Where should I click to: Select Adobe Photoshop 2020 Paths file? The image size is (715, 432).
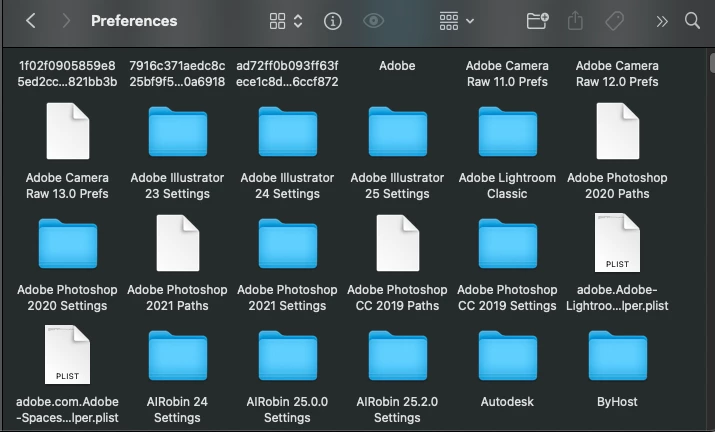pos(617,131)
